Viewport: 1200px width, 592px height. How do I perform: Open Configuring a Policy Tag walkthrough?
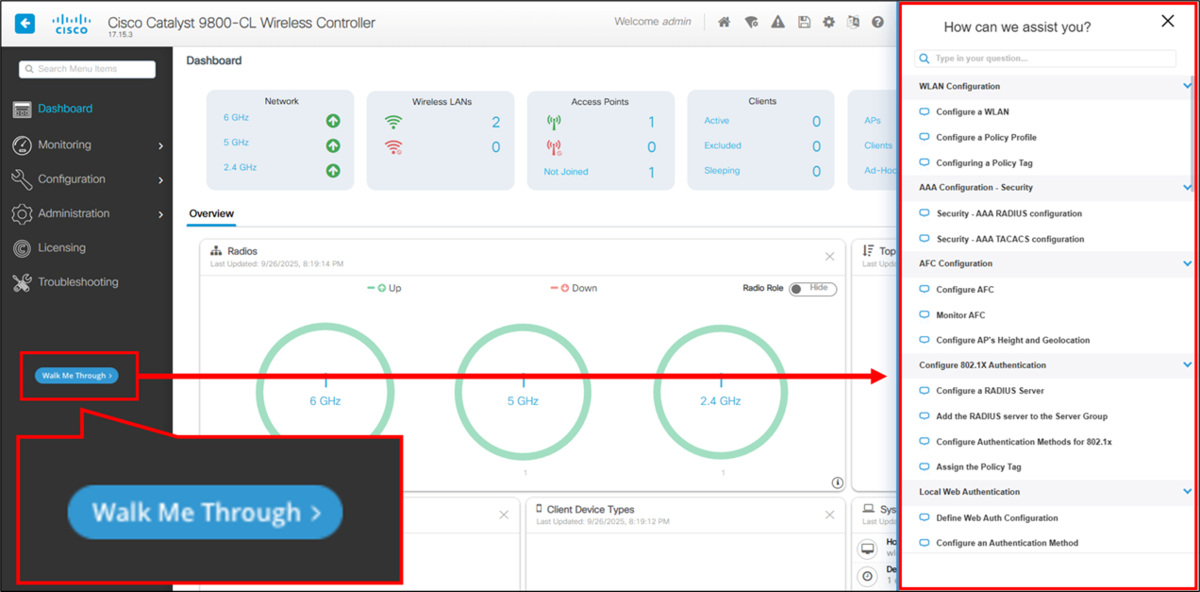point(984,162)
